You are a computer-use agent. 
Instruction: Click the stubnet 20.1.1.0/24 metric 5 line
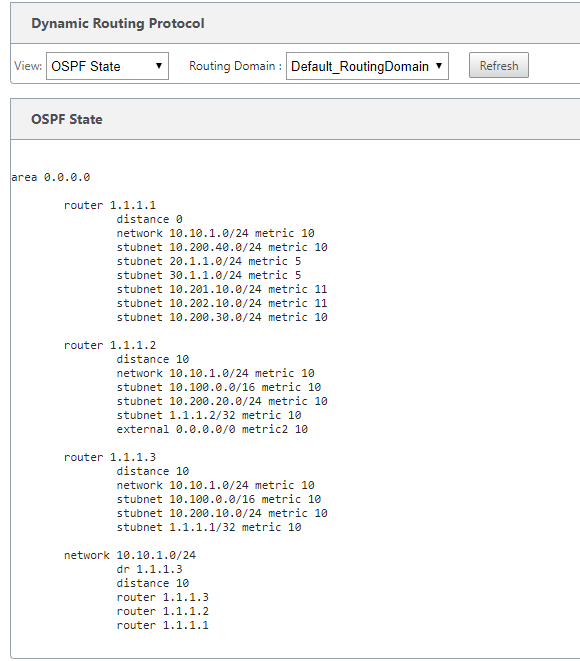[209, 261]
